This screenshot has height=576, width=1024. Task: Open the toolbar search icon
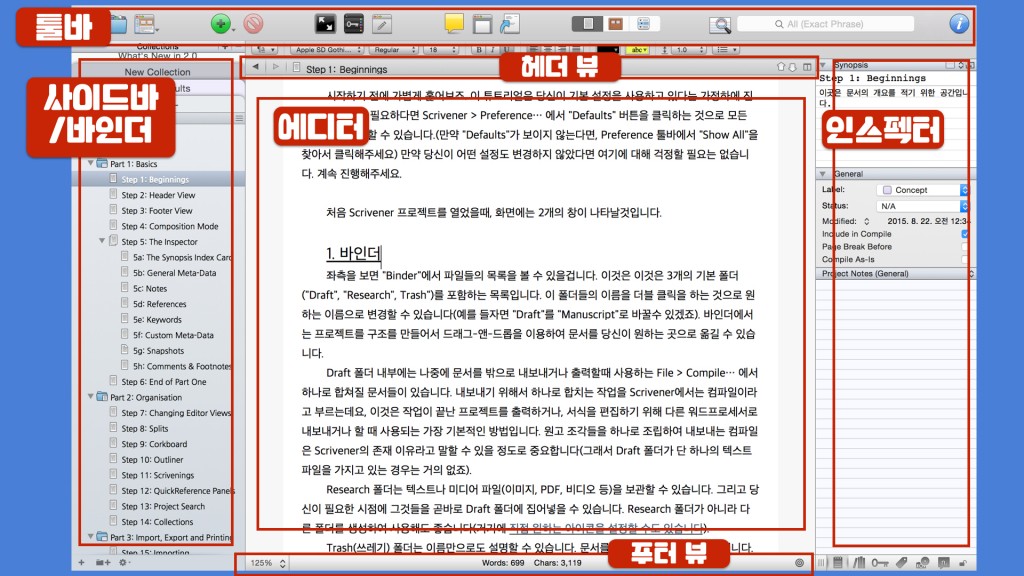[x=720, y=24]
